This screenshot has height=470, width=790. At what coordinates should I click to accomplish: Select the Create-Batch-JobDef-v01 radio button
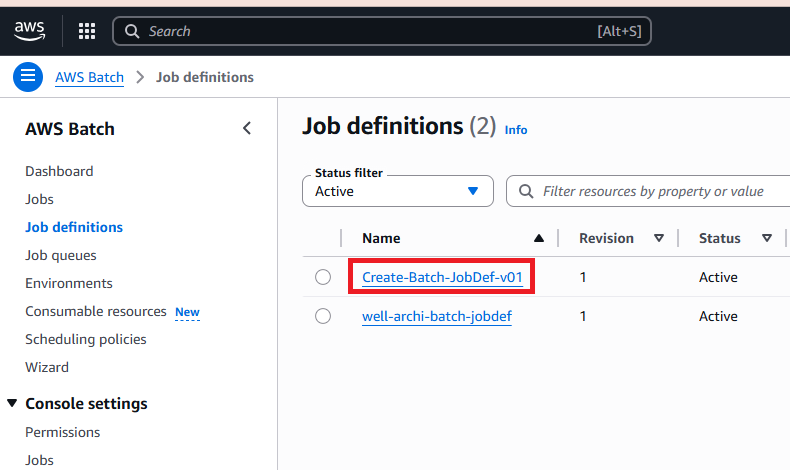323,277
